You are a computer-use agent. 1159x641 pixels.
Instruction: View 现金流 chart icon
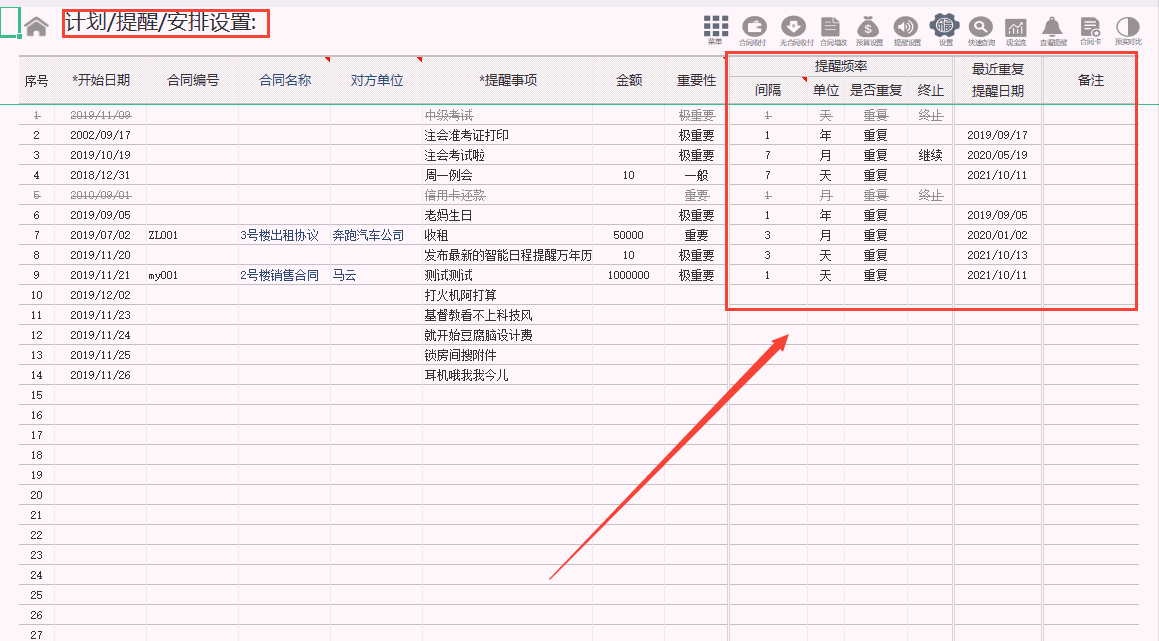pyautogui.click(x=1017, y=25)
